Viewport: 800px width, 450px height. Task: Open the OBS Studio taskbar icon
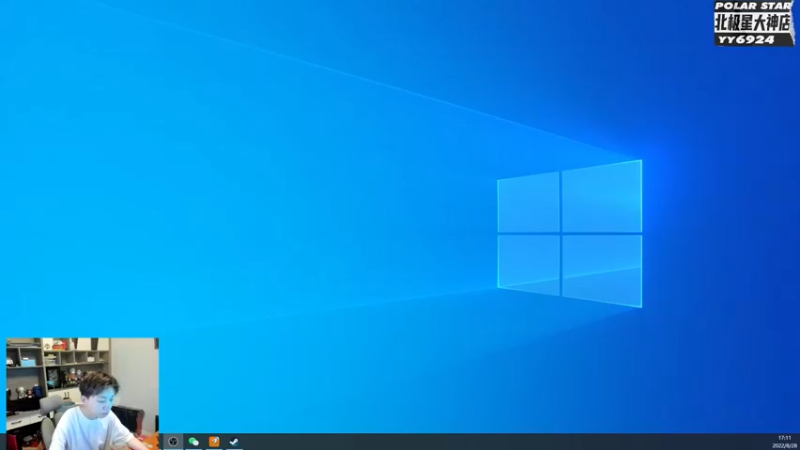[173, 441]
